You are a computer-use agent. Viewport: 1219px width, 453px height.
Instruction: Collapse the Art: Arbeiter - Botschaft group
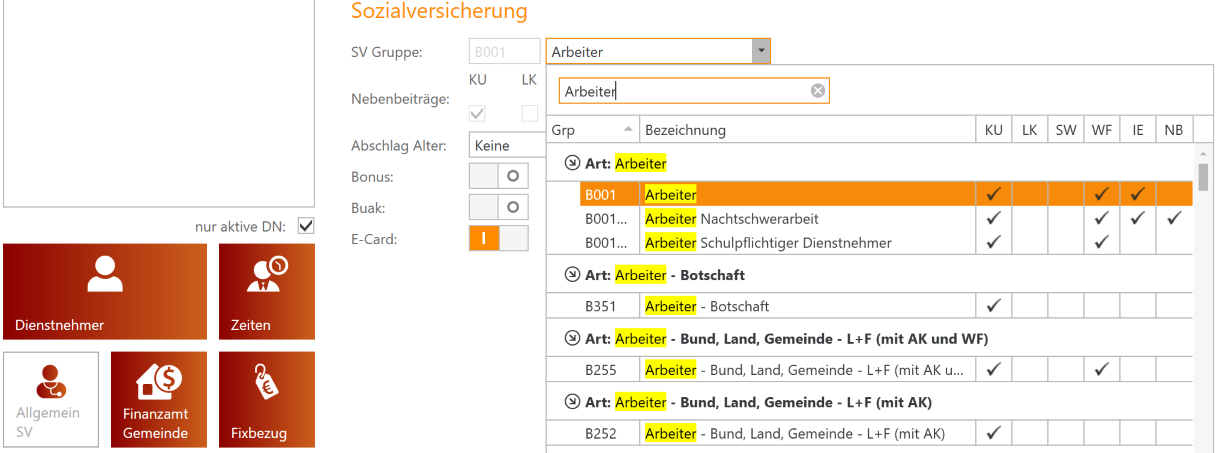572,275
